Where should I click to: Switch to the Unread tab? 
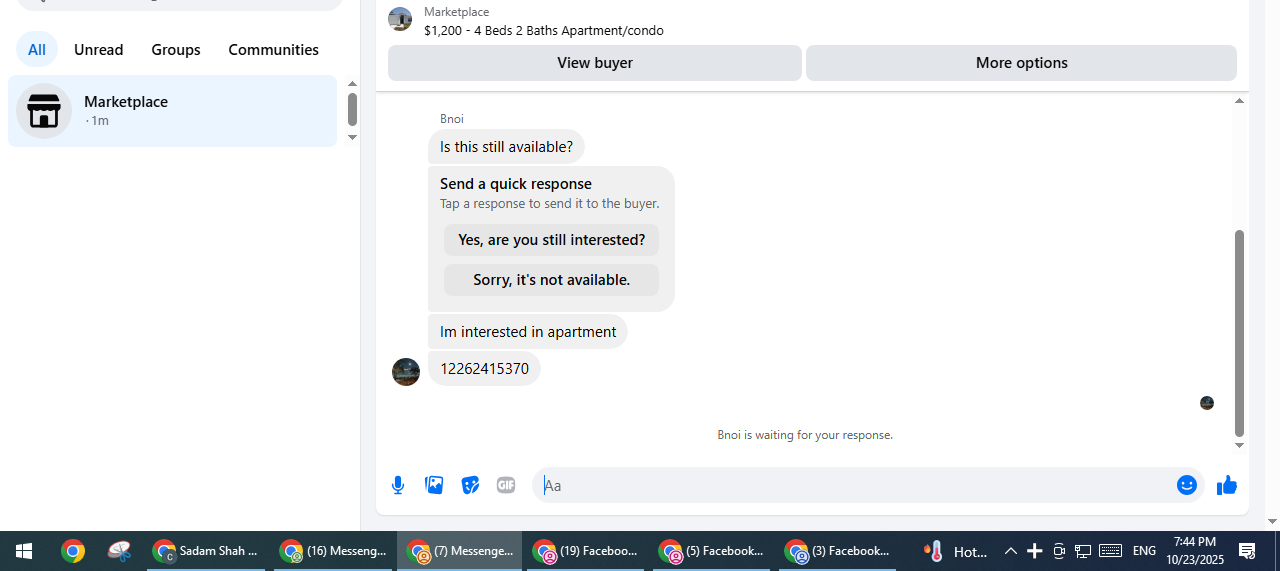(x=99, y=50)
